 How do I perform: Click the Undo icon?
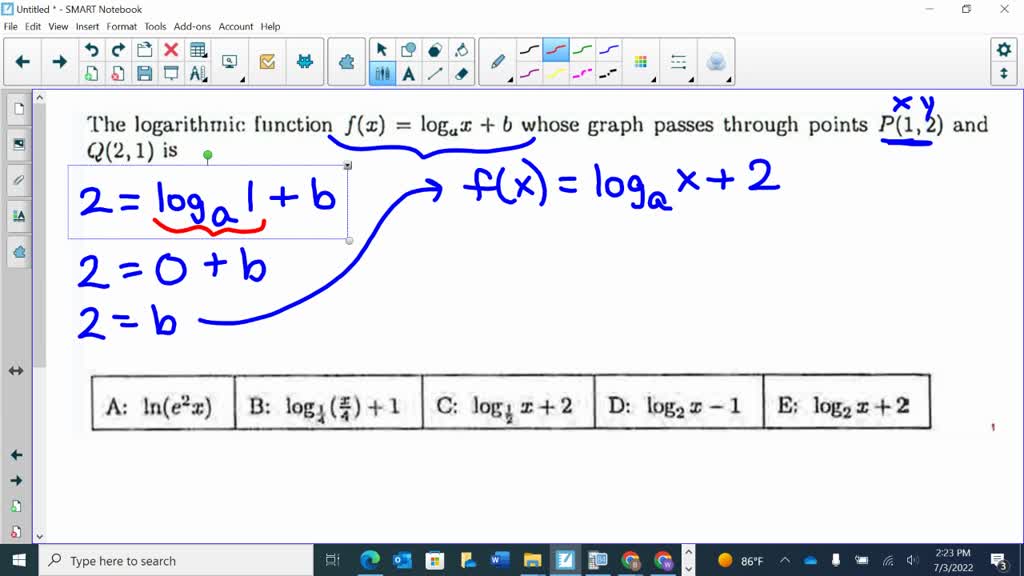pos(92,48)
